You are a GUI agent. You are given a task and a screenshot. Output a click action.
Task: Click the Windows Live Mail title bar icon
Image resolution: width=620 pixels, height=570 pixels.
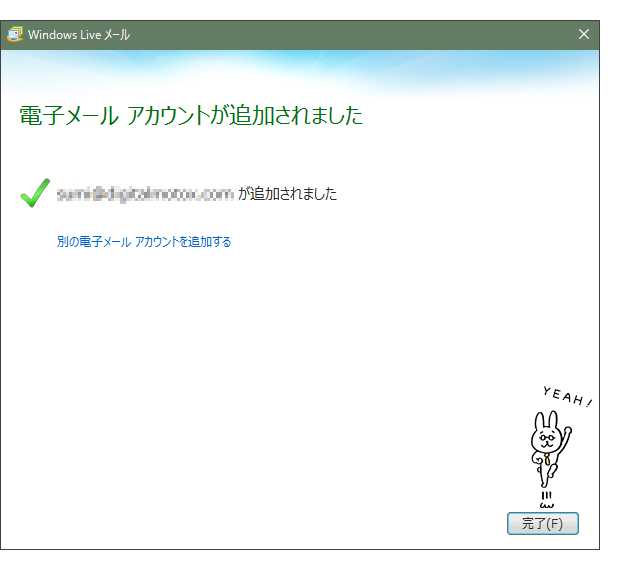pos(15,35)
